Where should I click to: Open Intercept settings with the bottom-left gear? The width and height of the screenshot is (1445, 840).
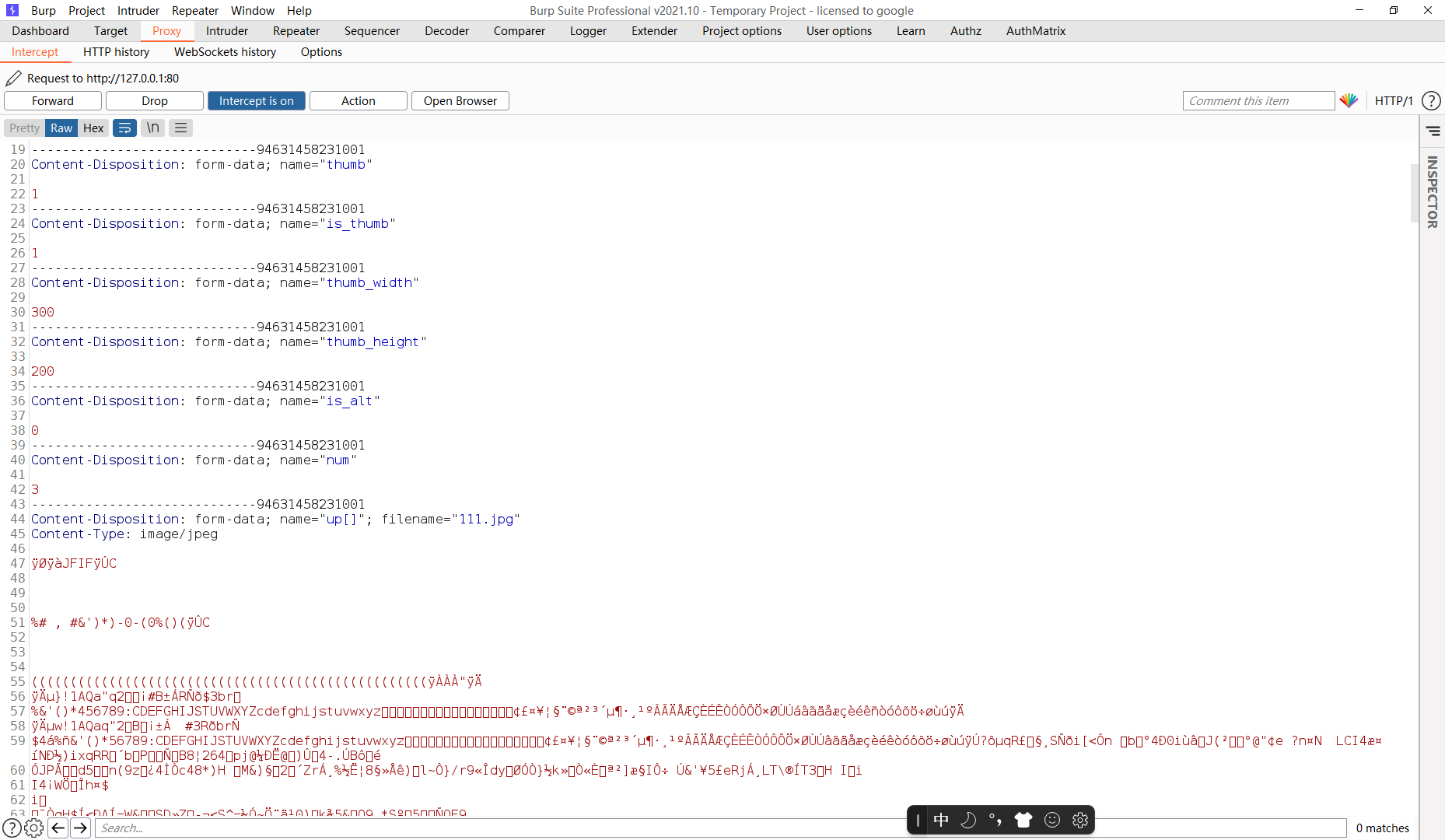[34, 828]
